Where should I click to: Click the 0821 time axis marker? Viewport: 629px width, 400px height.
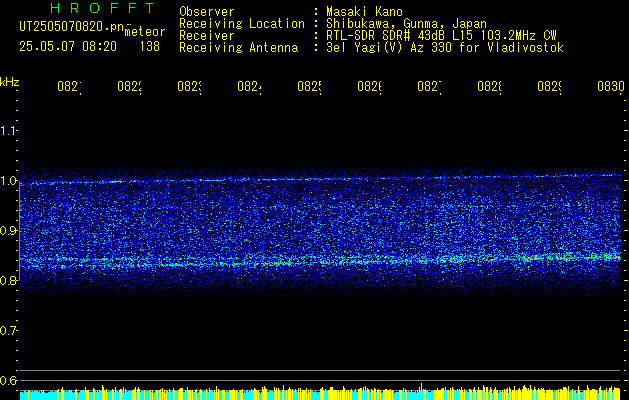[x=69, y=87]
